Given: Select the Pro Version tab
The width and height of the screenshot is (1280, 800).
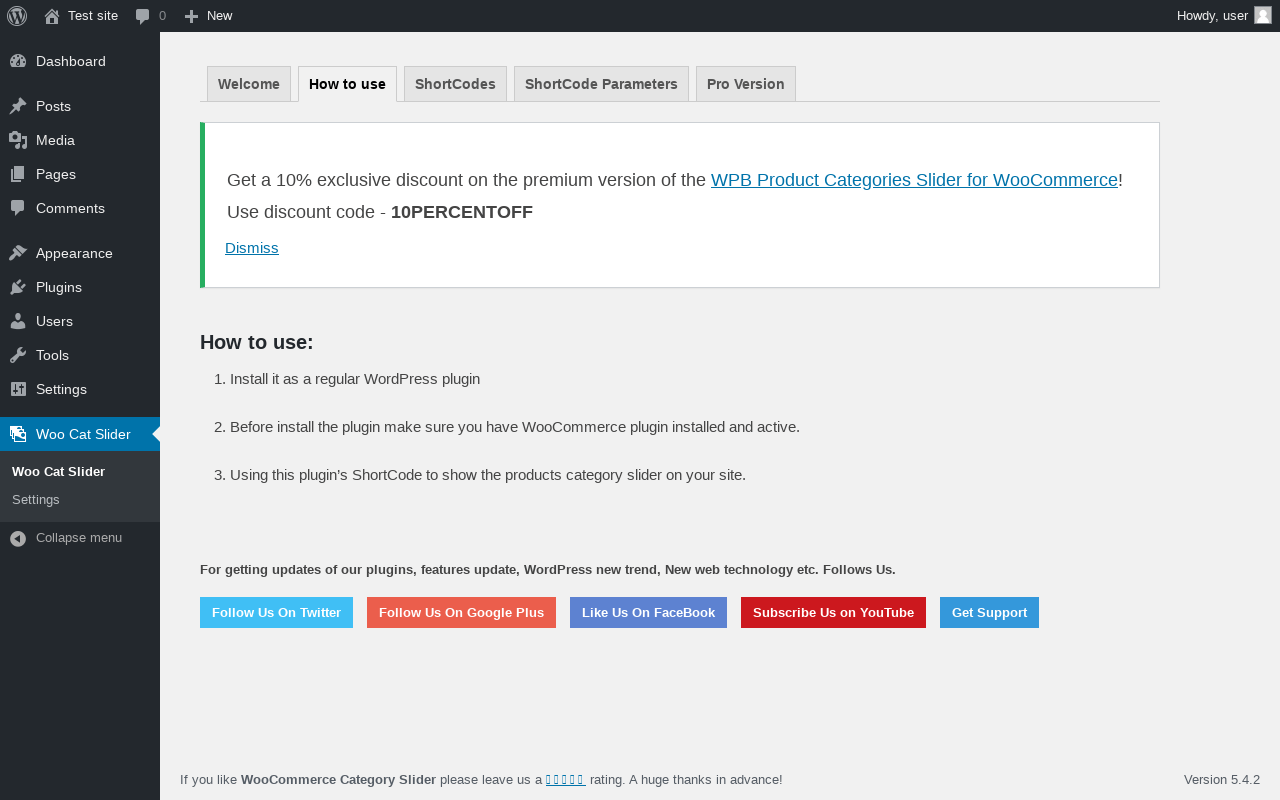Looking at the screenshot, I should point(745,84).
